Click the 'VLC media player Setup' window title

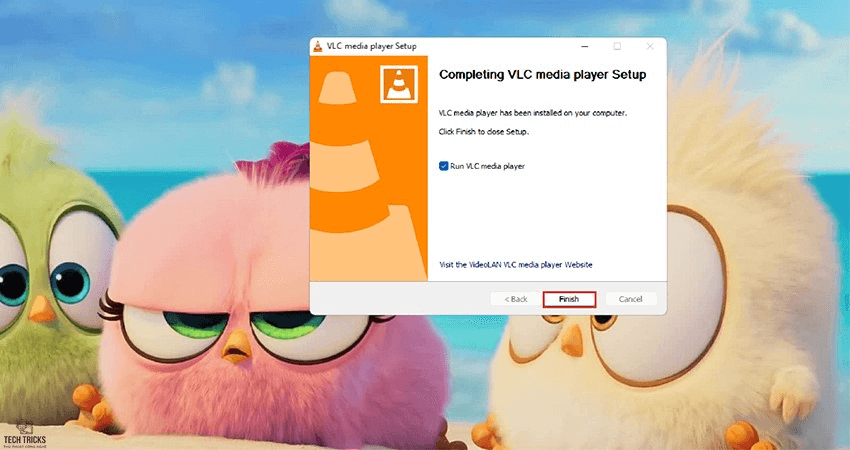coord(371,47)
